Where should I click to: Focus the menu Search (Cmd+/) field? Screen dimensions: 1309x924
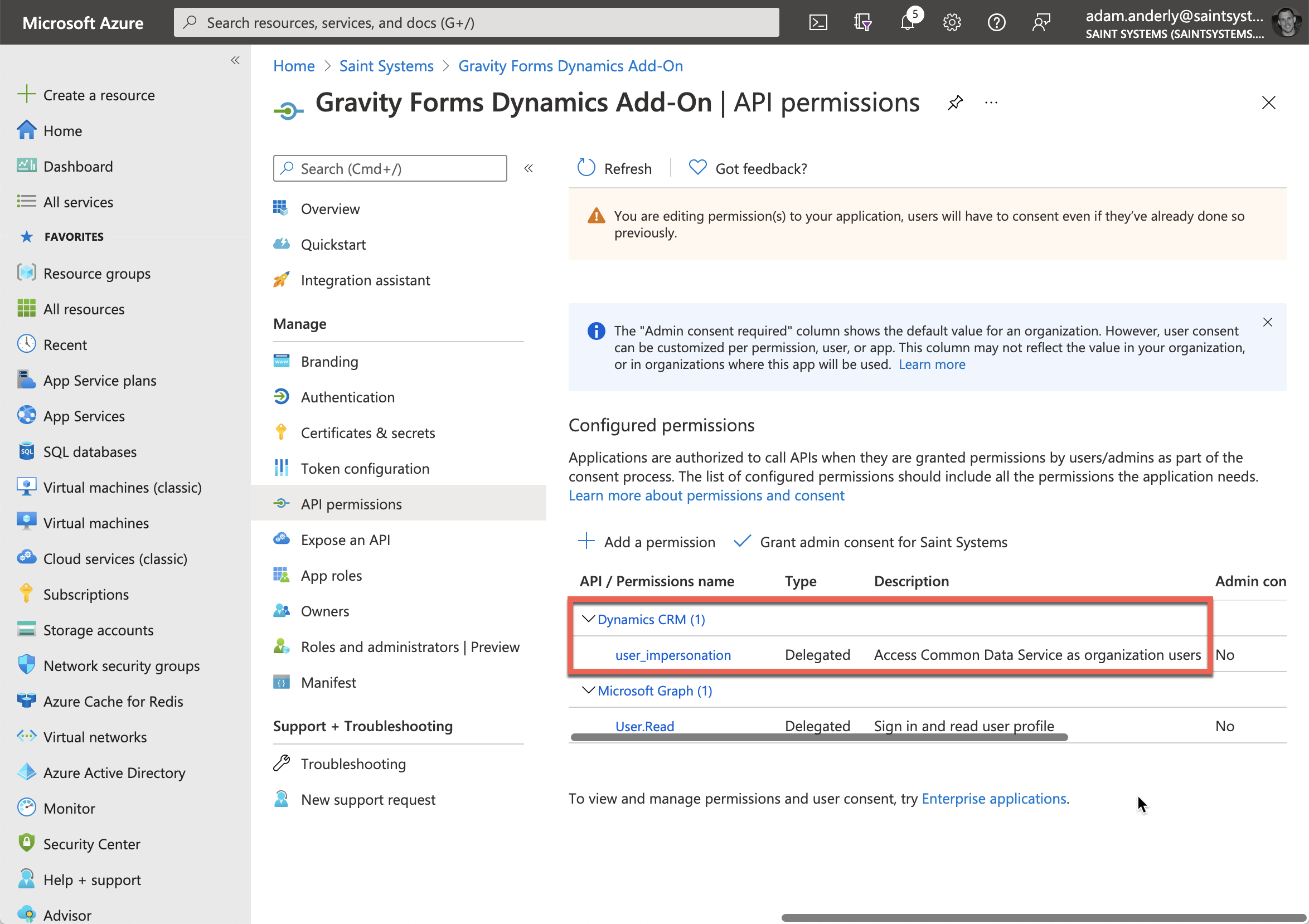pos(389,168)
